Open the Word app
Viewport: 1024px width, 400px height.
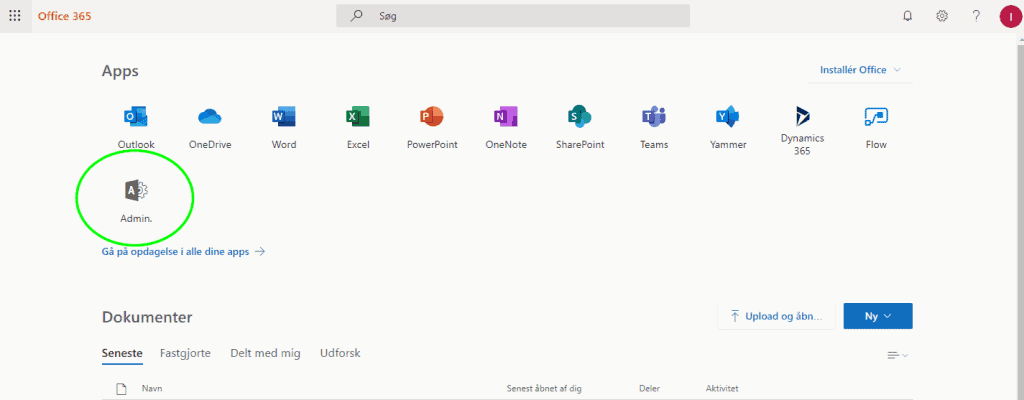tap(283, 127)
